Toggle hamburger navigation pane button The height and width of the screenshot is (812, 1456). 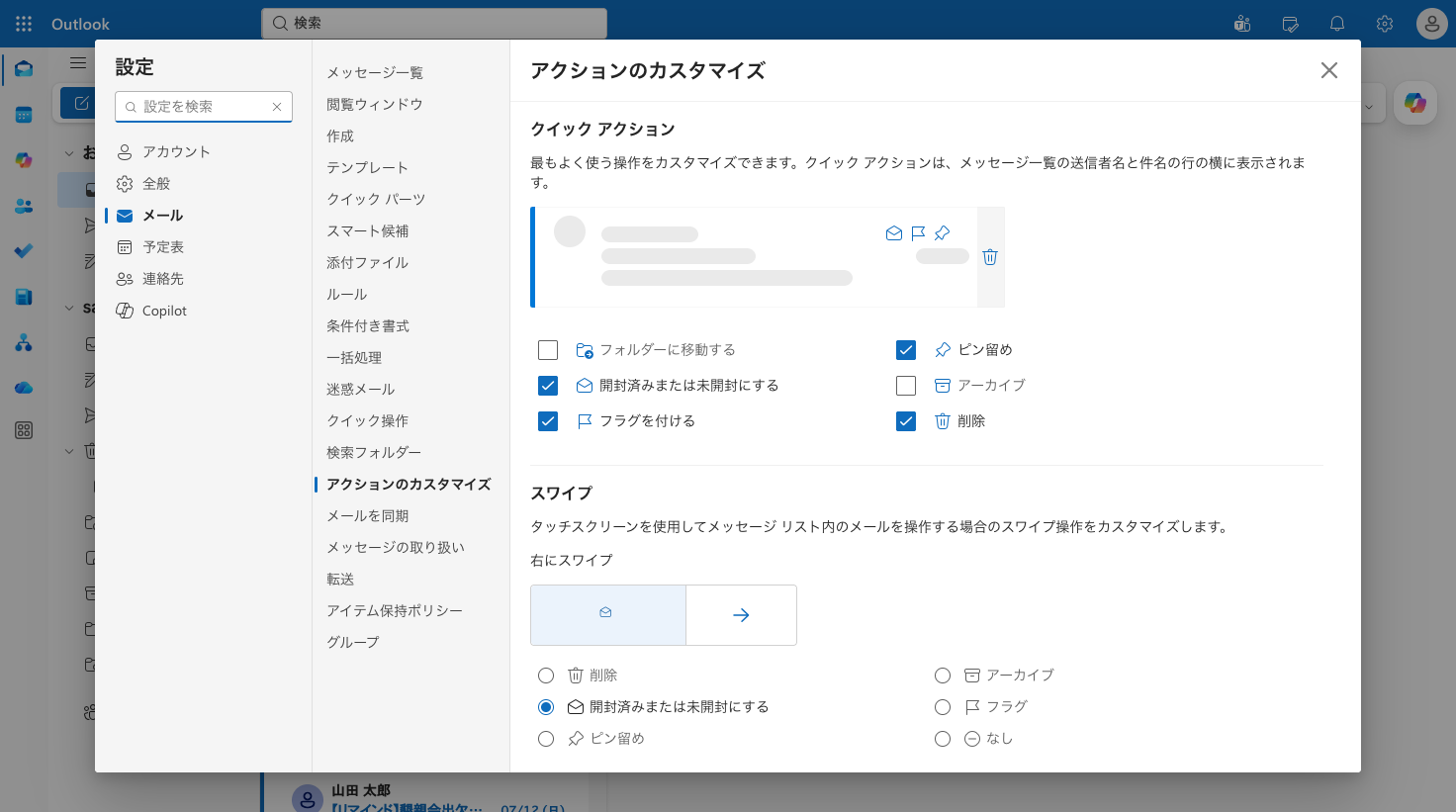click(78, 63)
